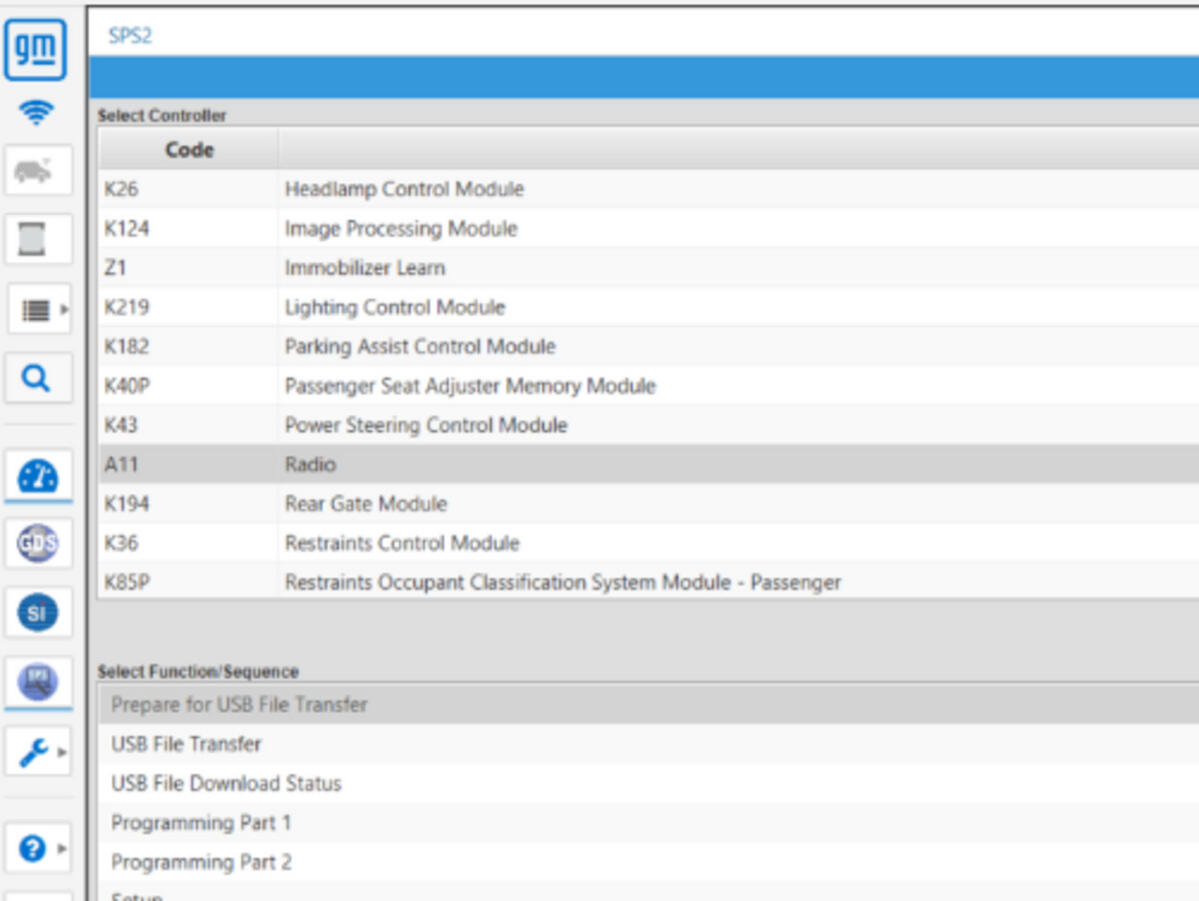Image resolution: width=1199 pixels, height=901 pixels.
Task: Open the Wi-Fi connection status icon
Action: coord(36,112)
